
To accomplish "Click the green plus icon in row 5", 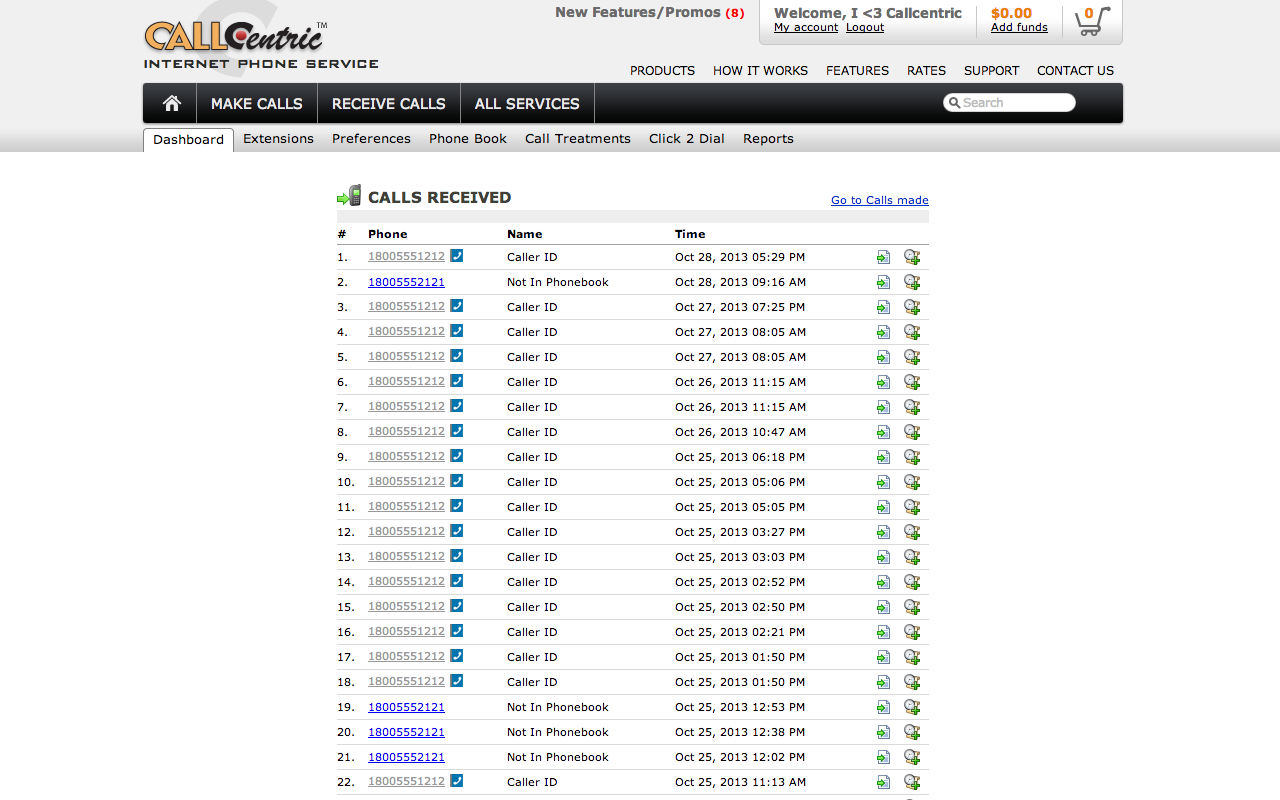I will [912, 357].
